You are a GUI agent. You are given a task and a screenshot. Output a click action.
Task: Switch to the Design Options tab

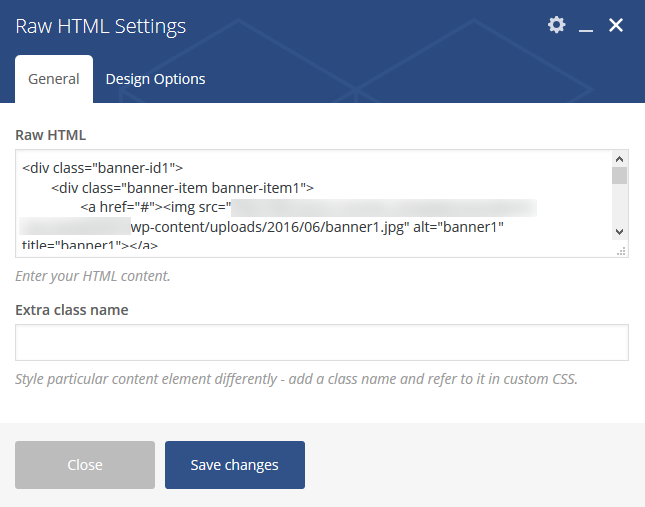(155, 79)
